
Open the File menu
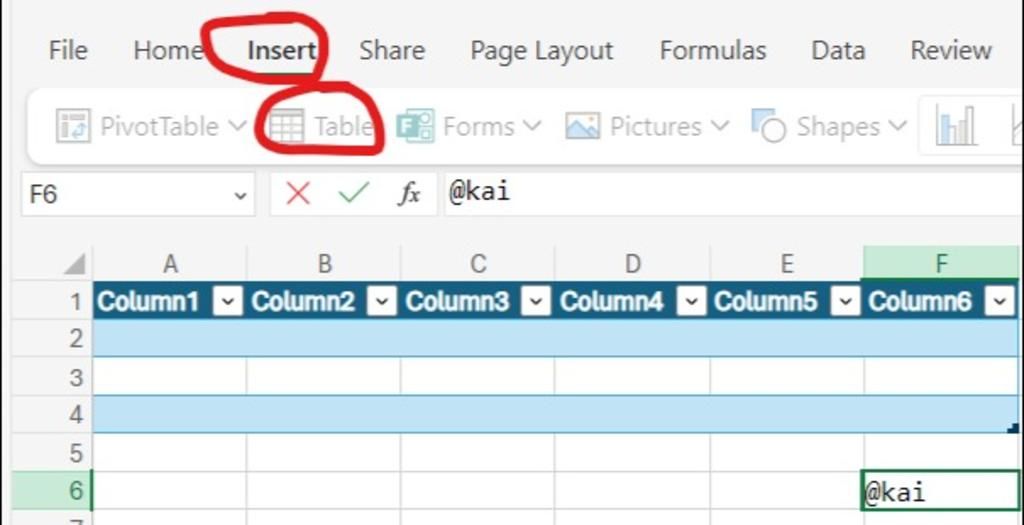pos(68,51)
